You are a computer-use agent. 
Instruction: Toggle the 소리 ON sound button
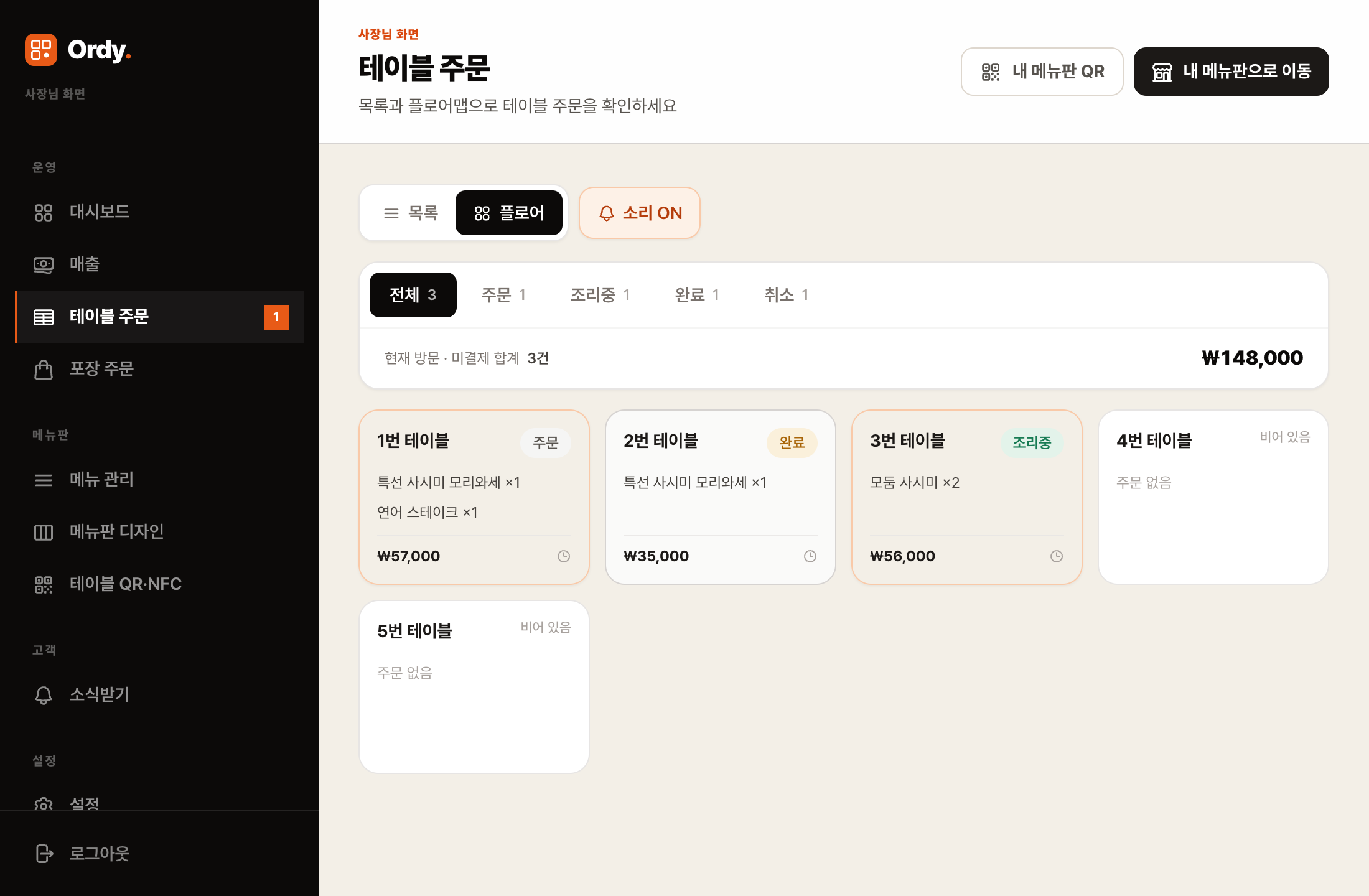point(640,213)
